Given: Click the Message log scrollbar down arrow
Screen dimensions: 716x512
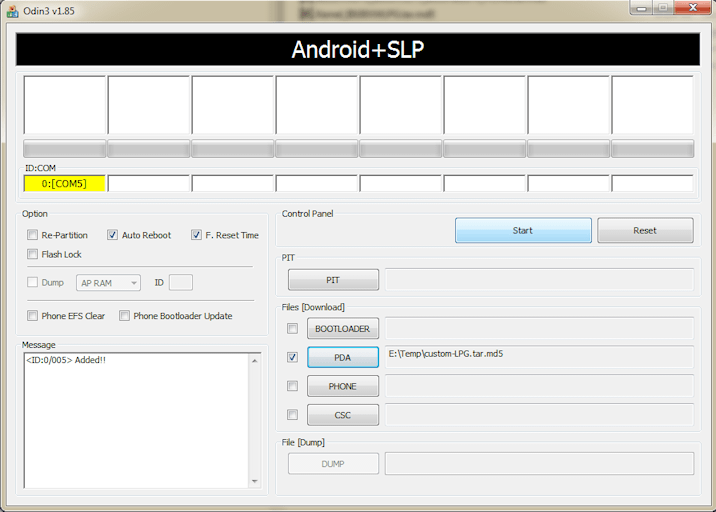Looking at the screenshot, I should [x=254, y=481].
